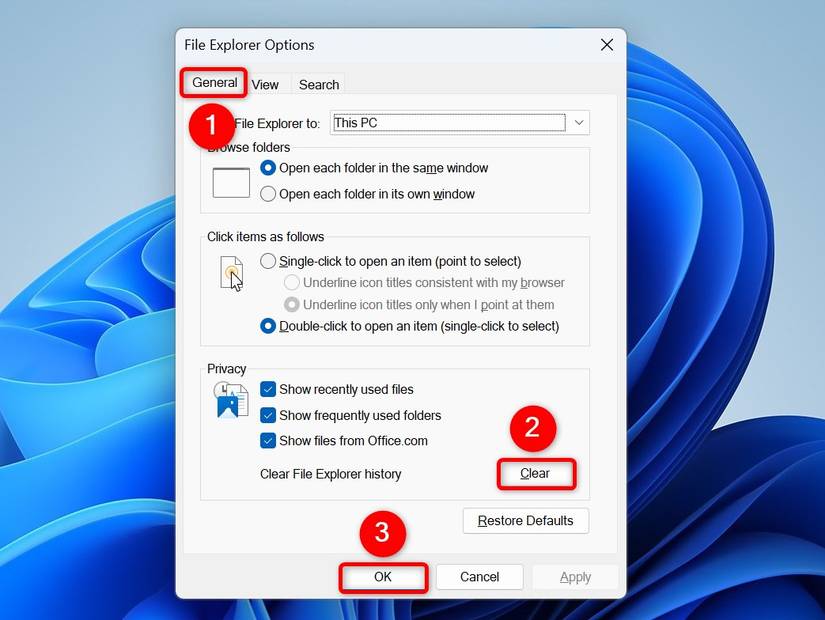Viewport: 825px width, 620px height.
Task: Click Restore Defaults
Action: (x=525, y=520)
